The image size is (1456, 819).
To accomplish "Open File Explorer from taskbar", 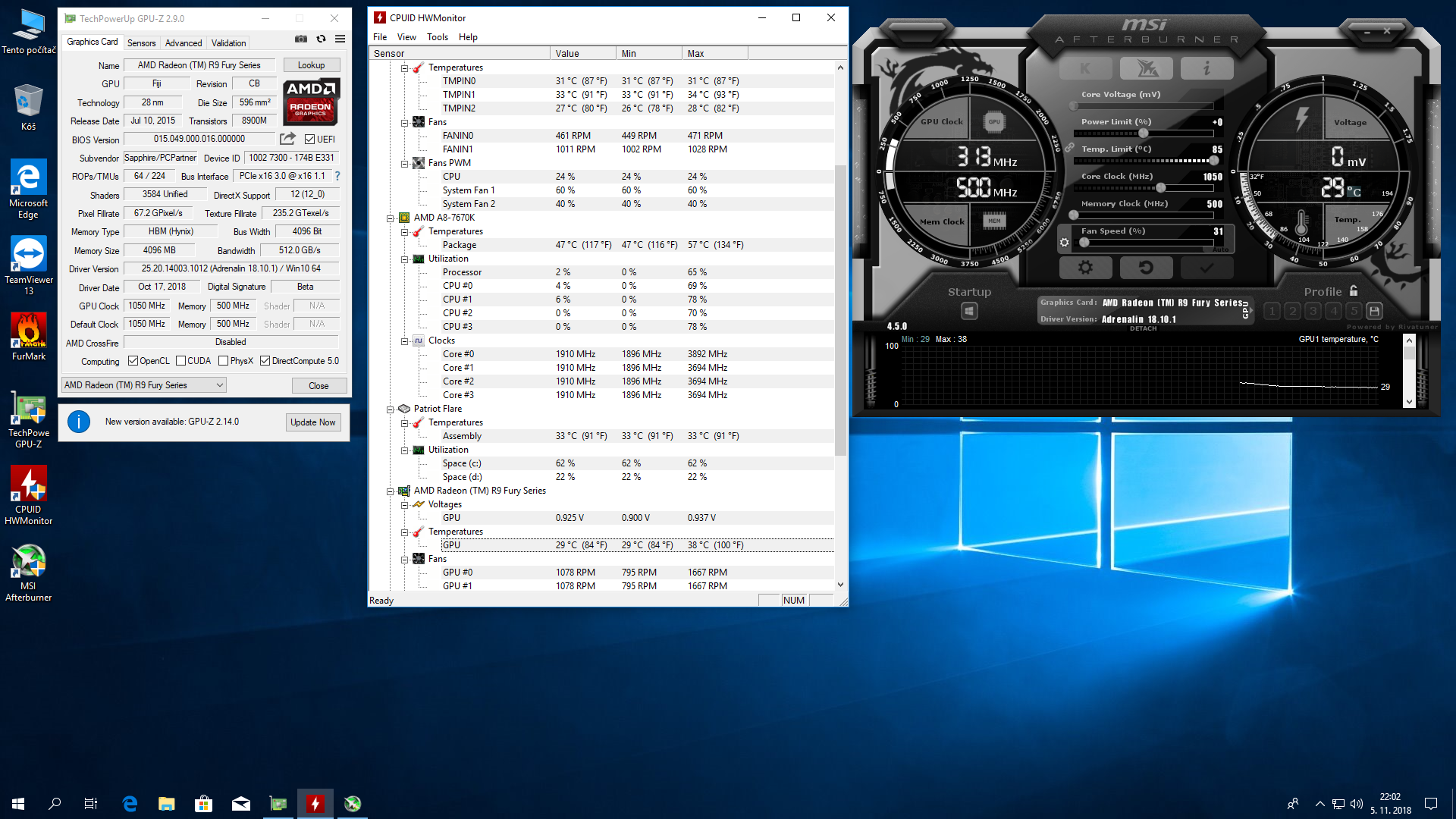I will pyautogui.click(x=166, y=803).
